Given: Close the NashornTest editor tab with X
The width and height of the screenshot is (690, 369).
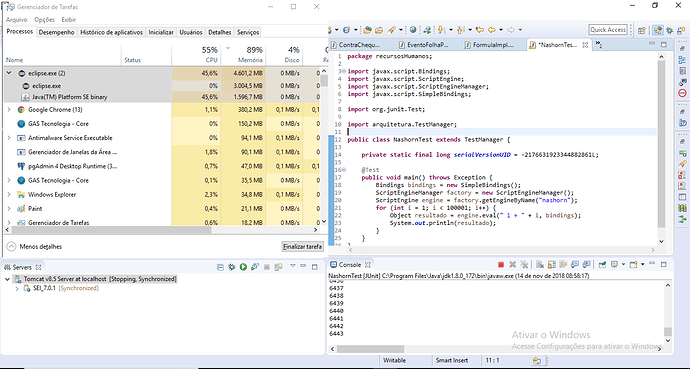Looking at the screenshot, I should click(x=585, y=45).
